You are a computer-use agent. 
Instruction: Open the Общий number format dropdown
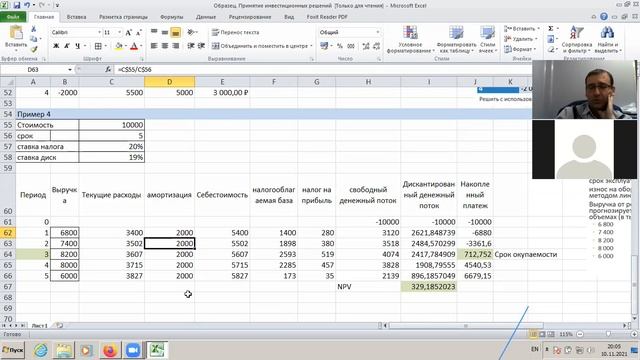tap(378, 32)
